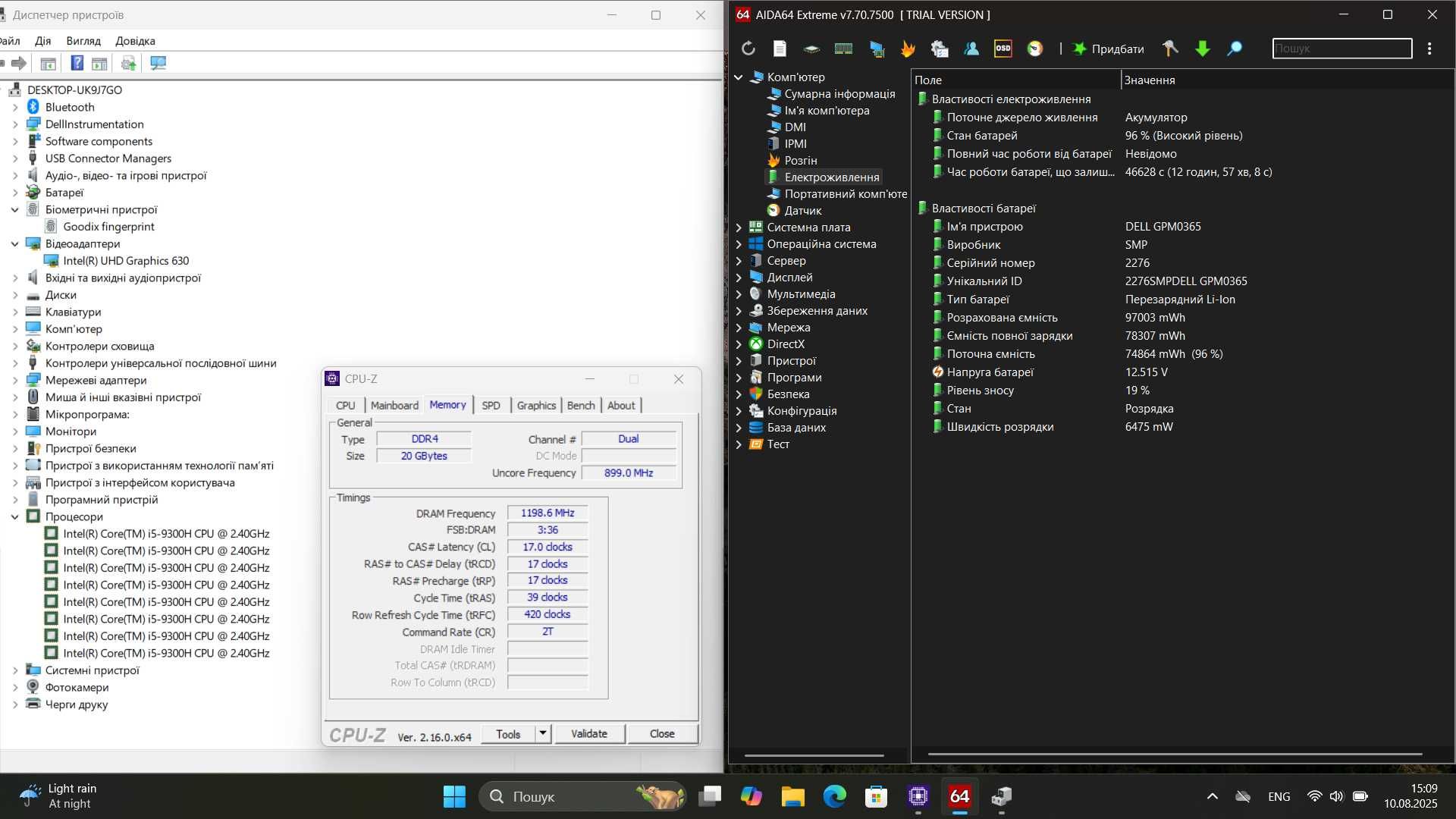Screen dimensions: 1456x819
Task: Show hidden tray icons chevron
Action: pyautogui.click(x=1212, y=796)
